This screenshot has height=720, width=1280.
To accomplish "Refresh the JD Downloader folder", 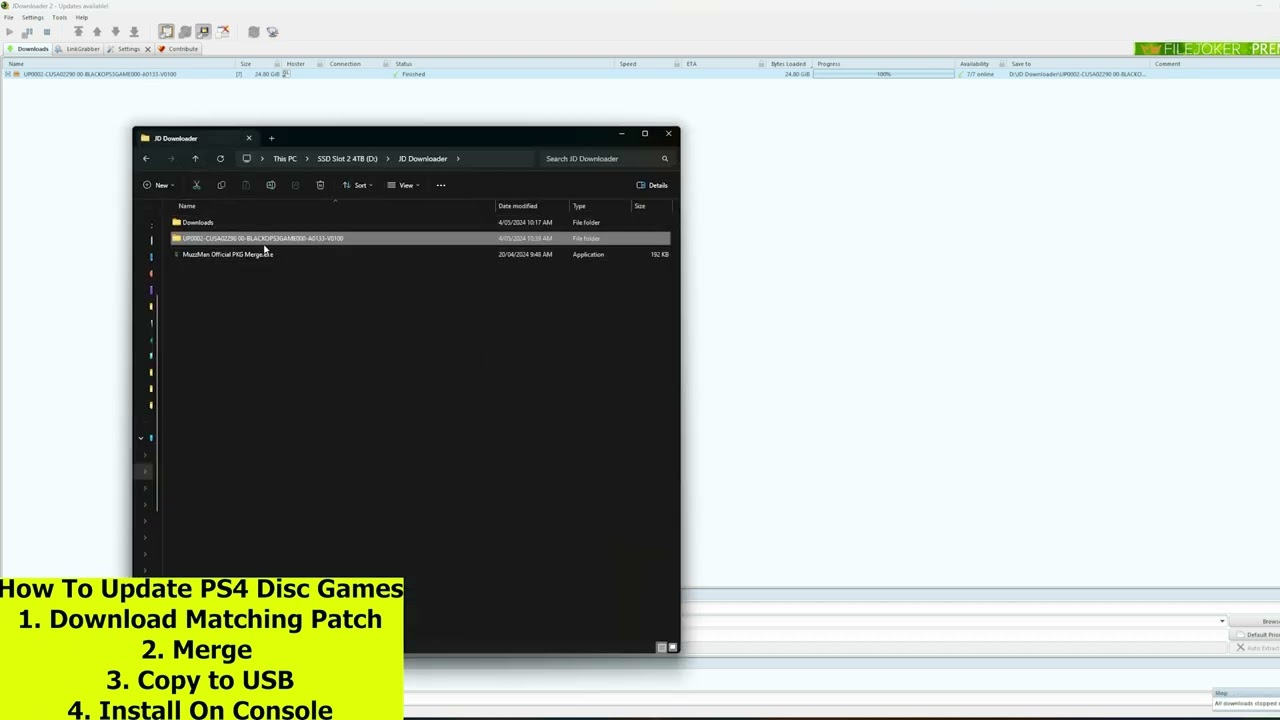I will coord(220,159).
